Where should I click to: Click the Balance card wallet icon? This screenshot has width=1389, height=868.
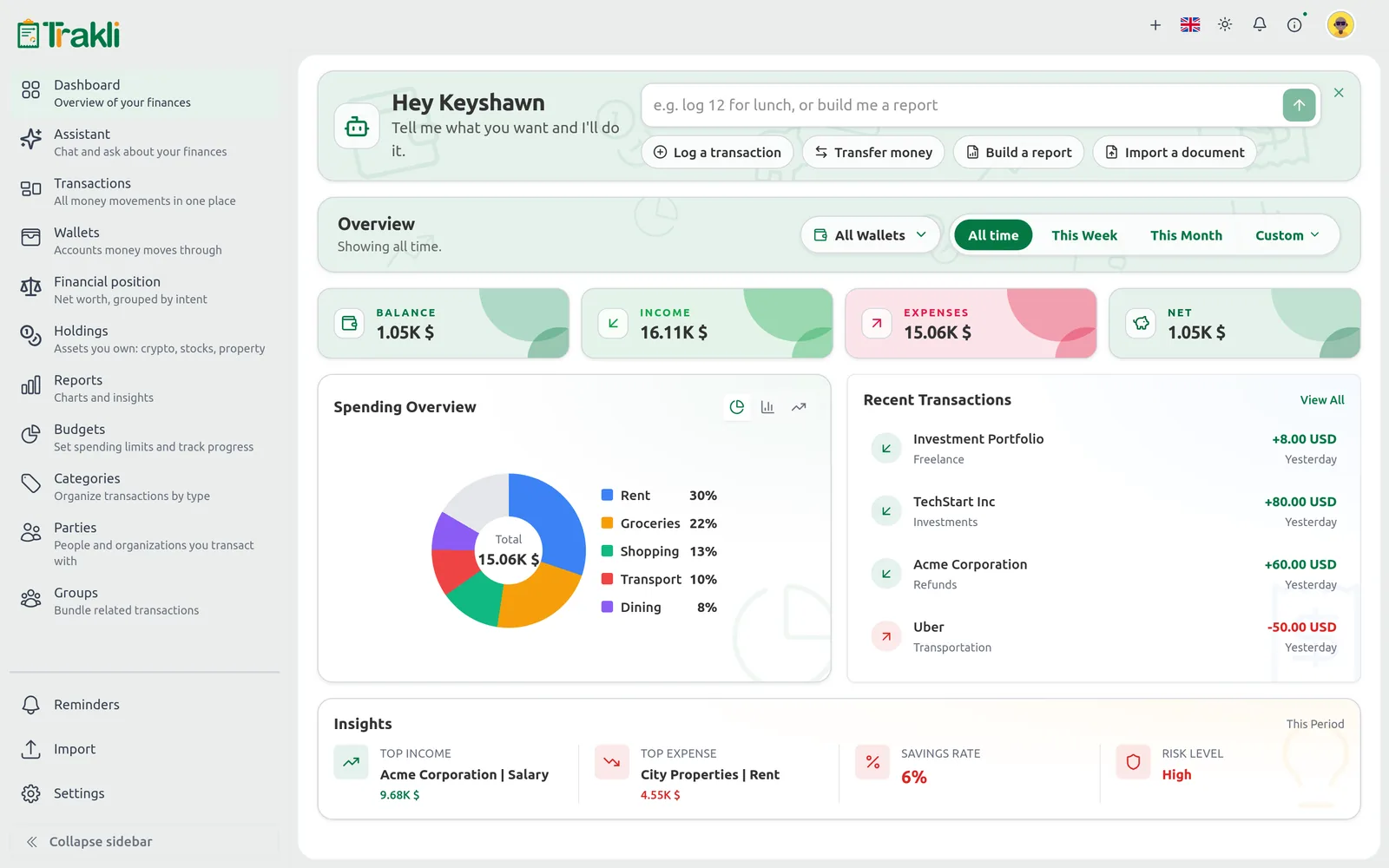350,323
